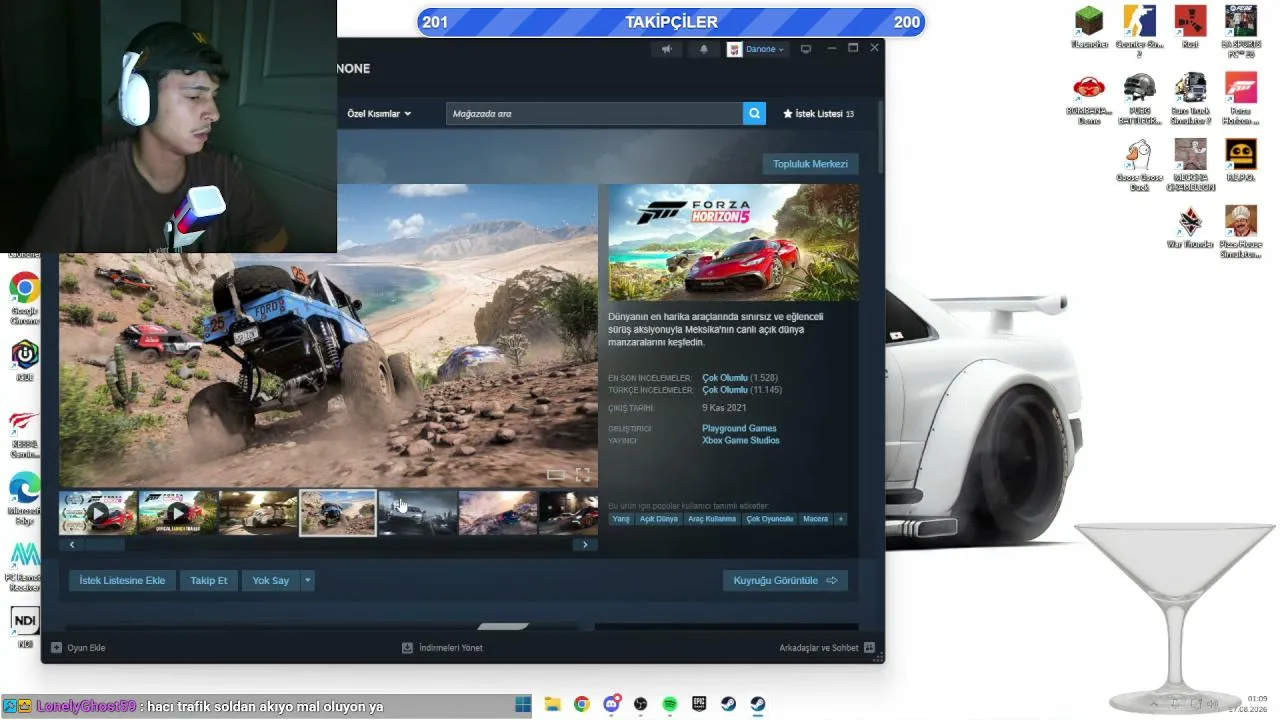
Task: Select War Thunder desktop shortcut
Action: [x=1190, y=227]
